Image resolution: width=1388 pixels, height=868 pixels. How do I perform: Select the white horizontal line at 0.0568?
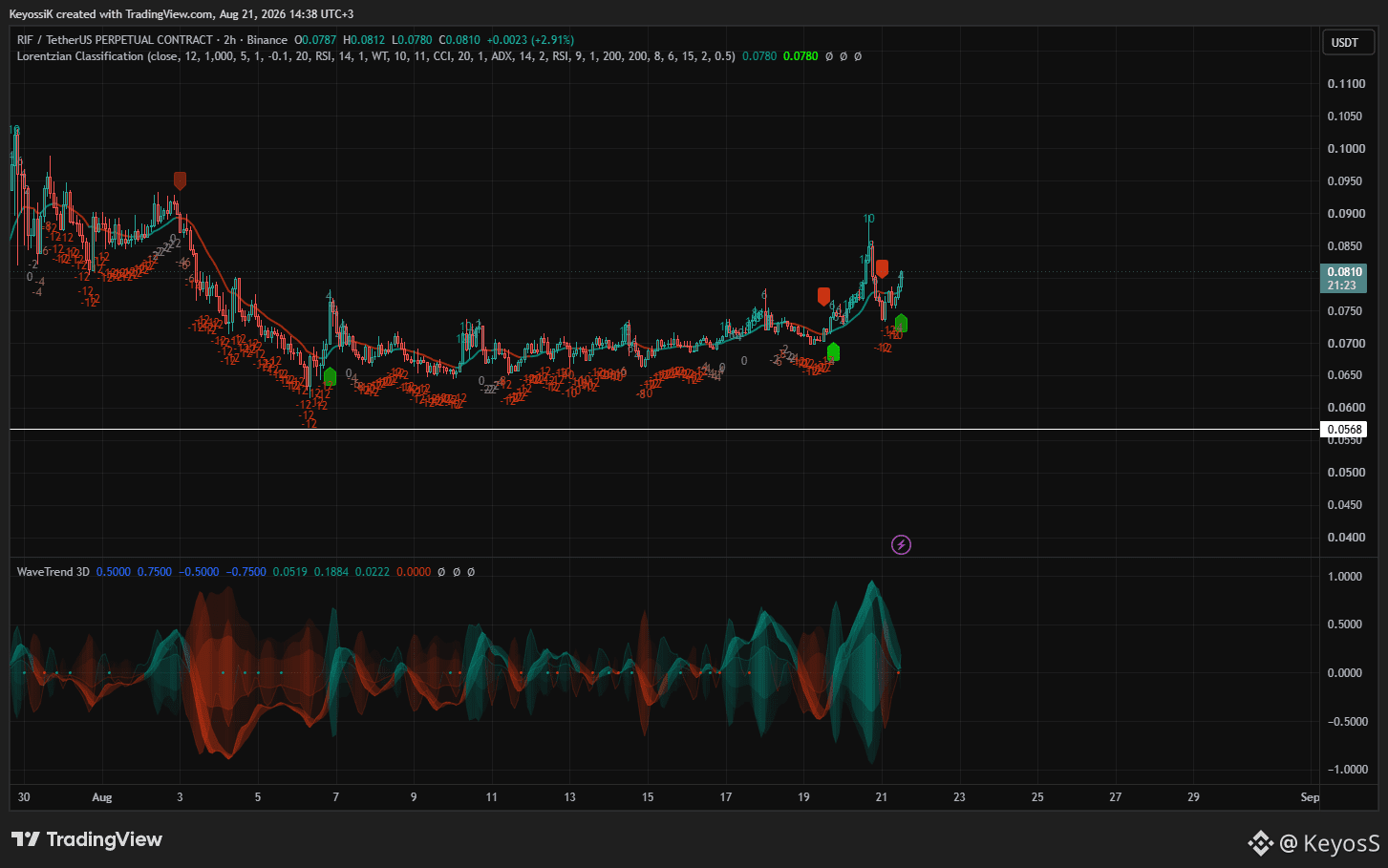pos(664,430)
